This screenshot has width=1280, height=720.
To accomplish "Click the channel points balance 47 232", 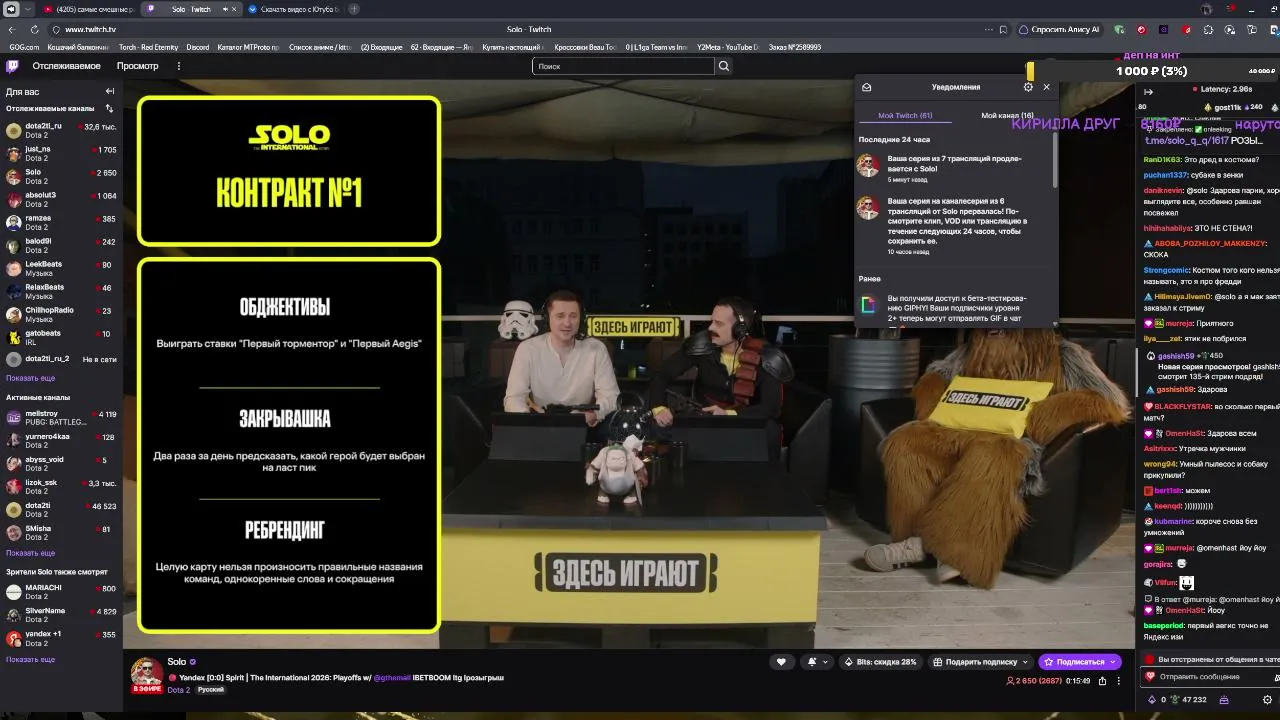I will [1188, 699].
